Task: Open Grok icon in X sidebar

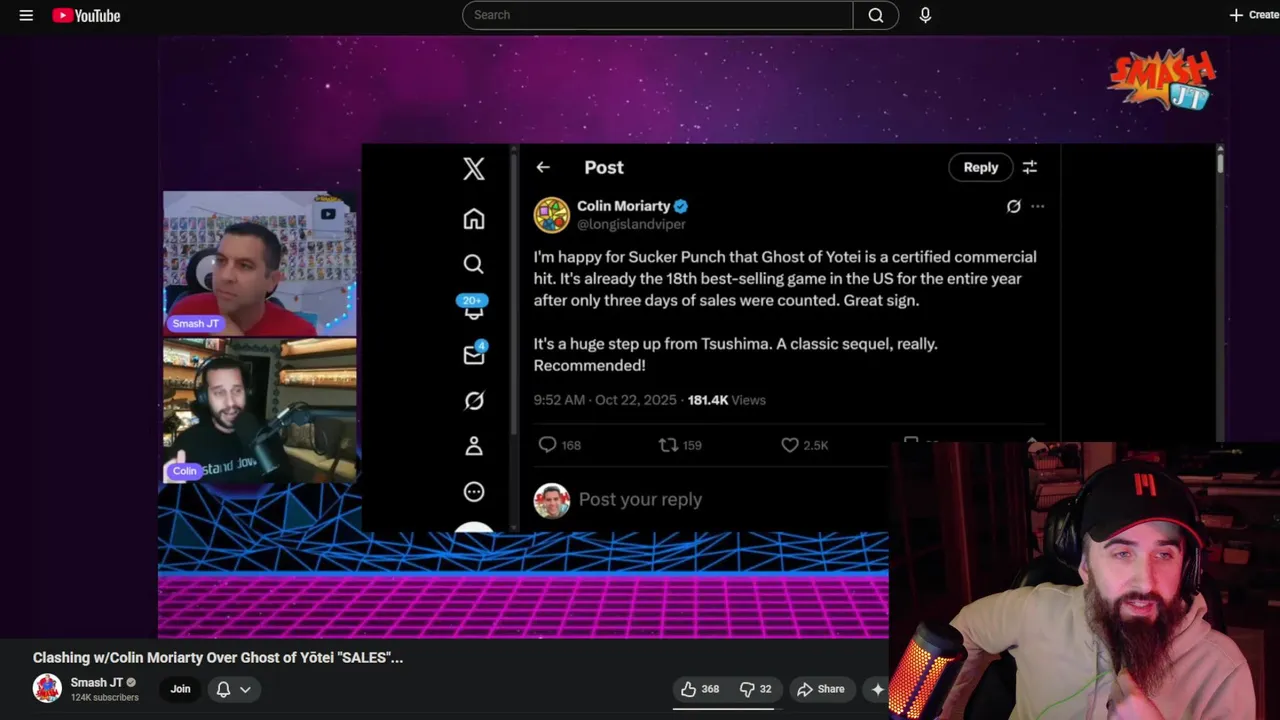Action: tap(474, 400)
